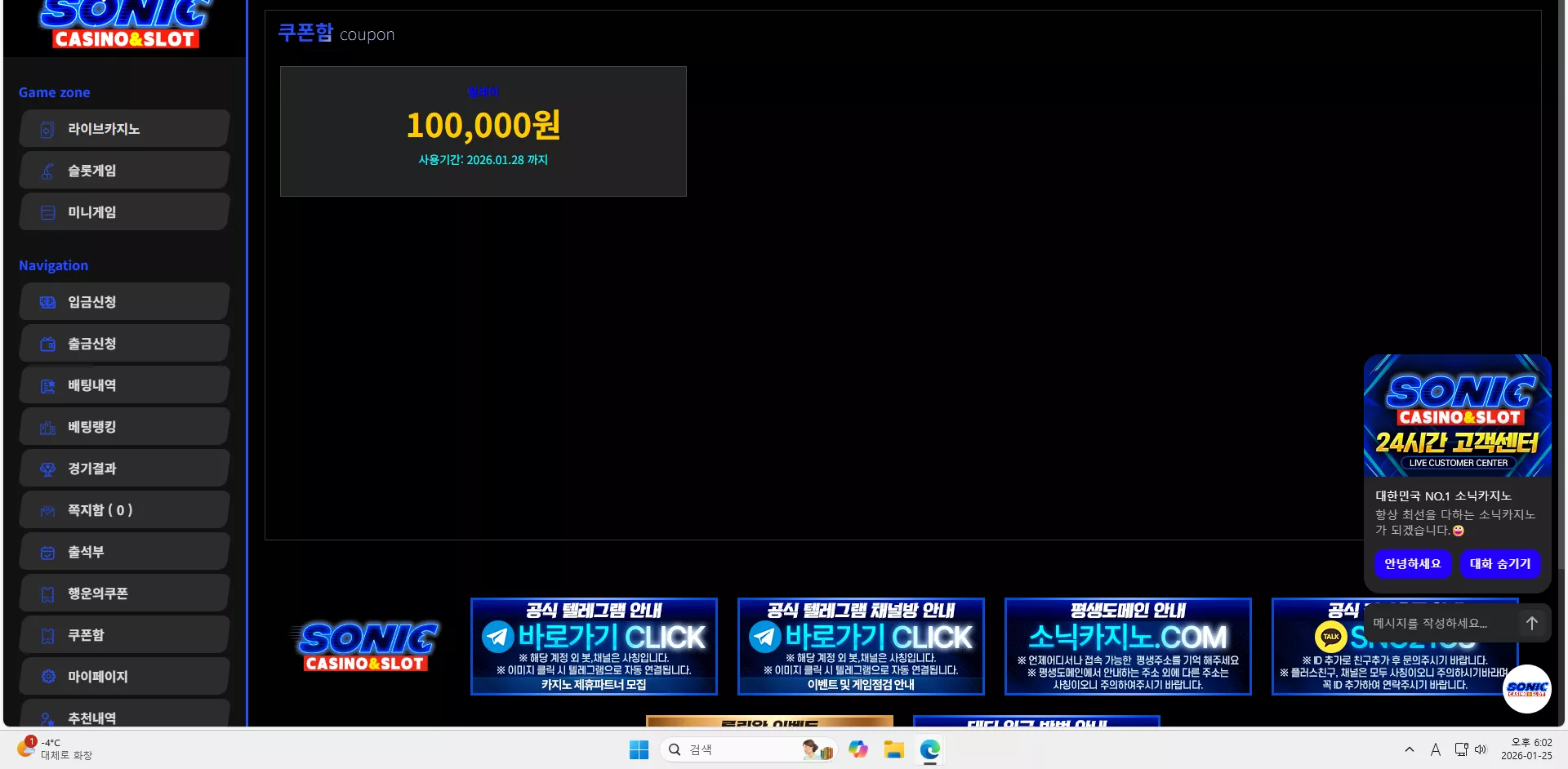Click the Microsoft Edge taskbar icon
The width and height of the screenshot is (1568, 769).
tap(929, 749)
